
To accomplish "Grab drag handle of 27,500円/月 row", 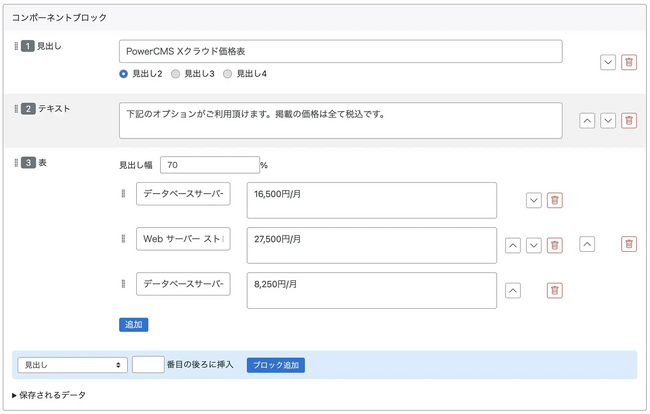I will click(123, 238).
